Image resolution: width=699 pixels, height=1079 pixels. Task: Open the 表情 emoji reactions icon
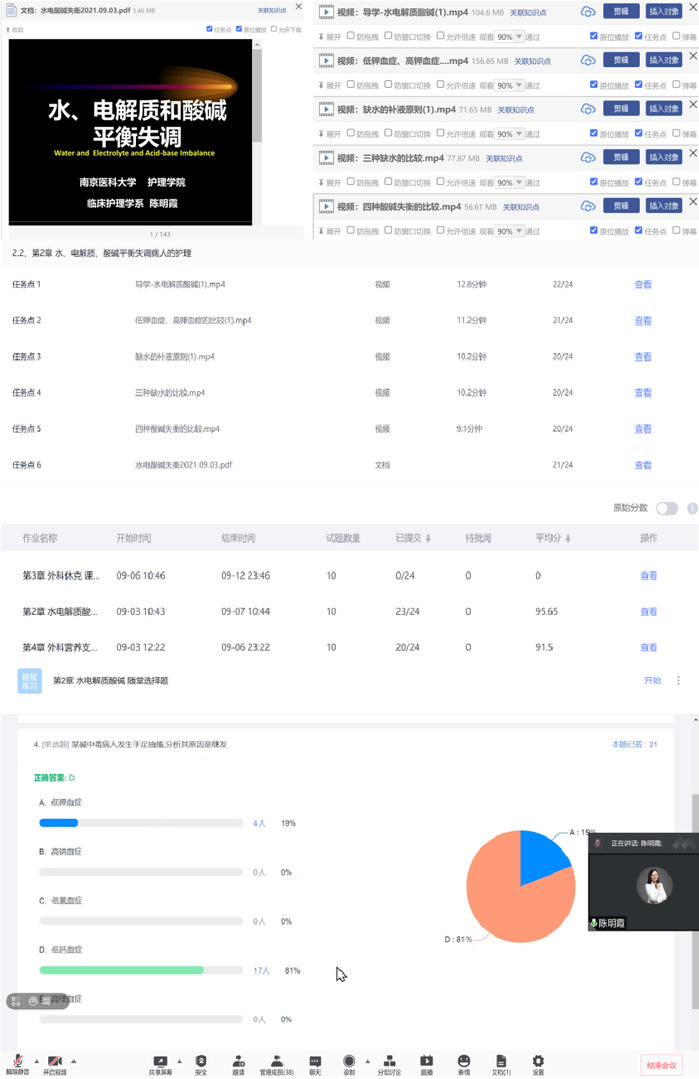coord(463,1060)
